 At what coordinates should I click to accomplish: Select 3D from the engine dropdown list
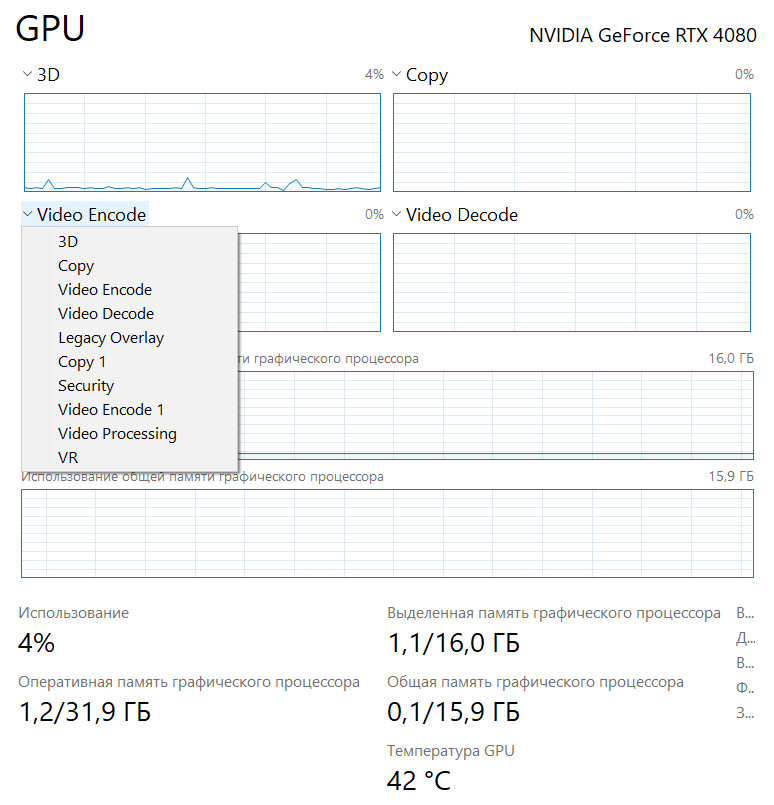[68, 242]
